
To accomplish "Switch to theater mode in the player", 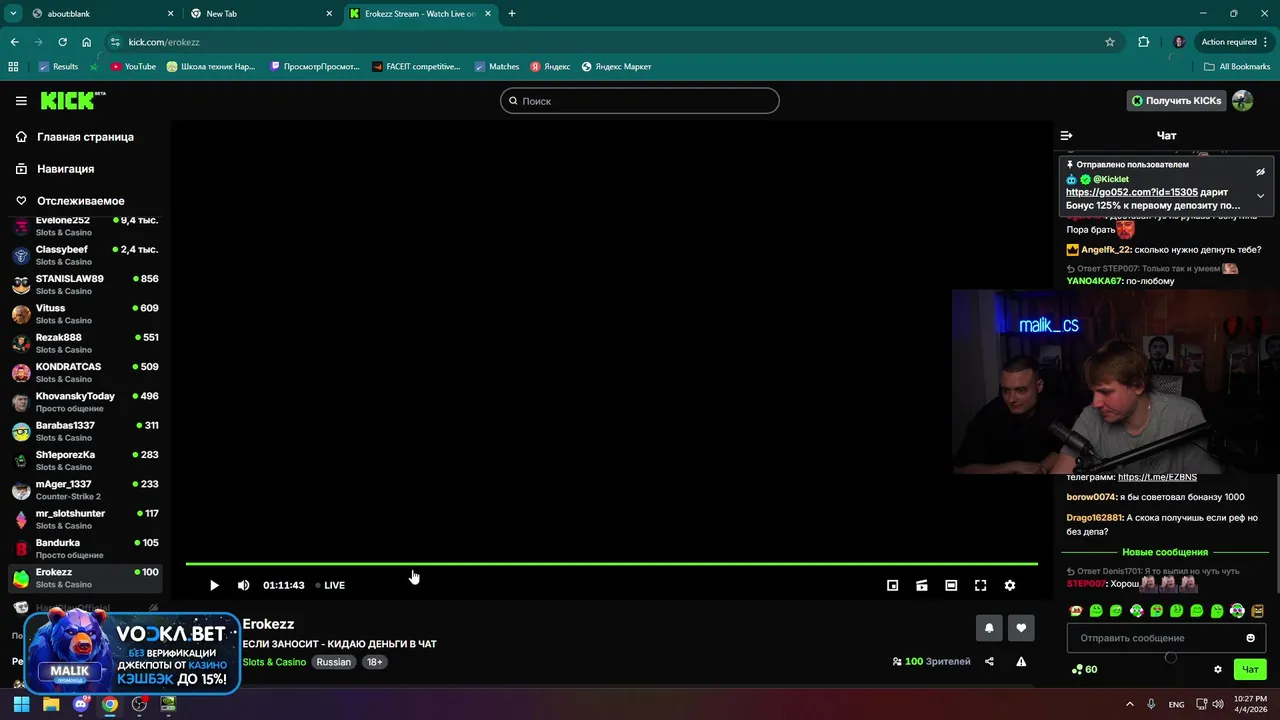I will 951,585.
